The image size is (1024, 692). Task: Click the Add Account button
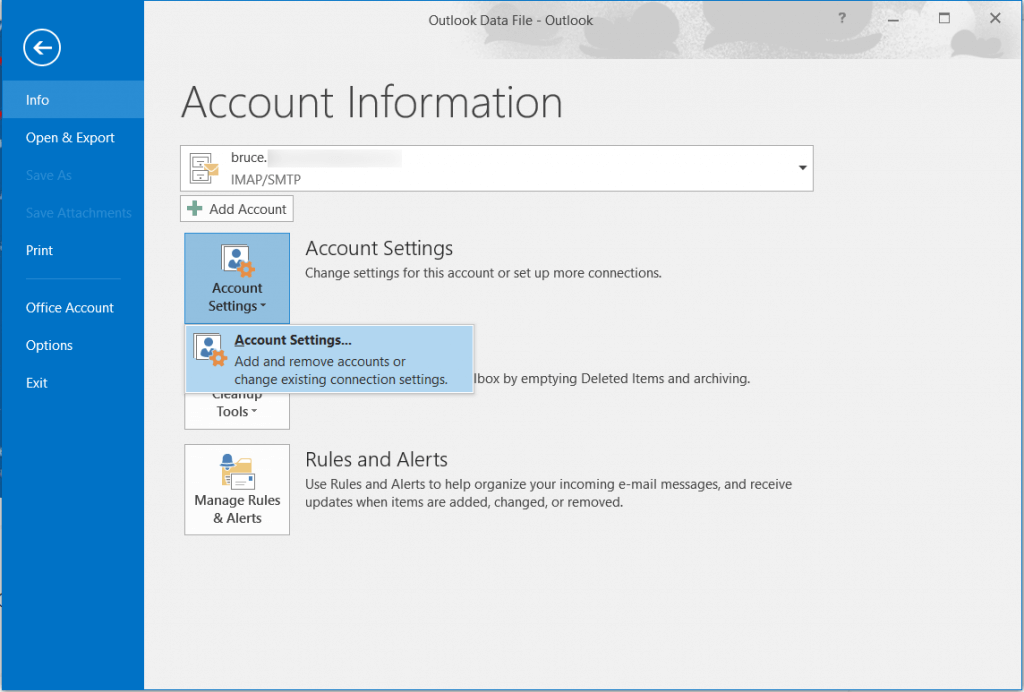click(236, 208)
